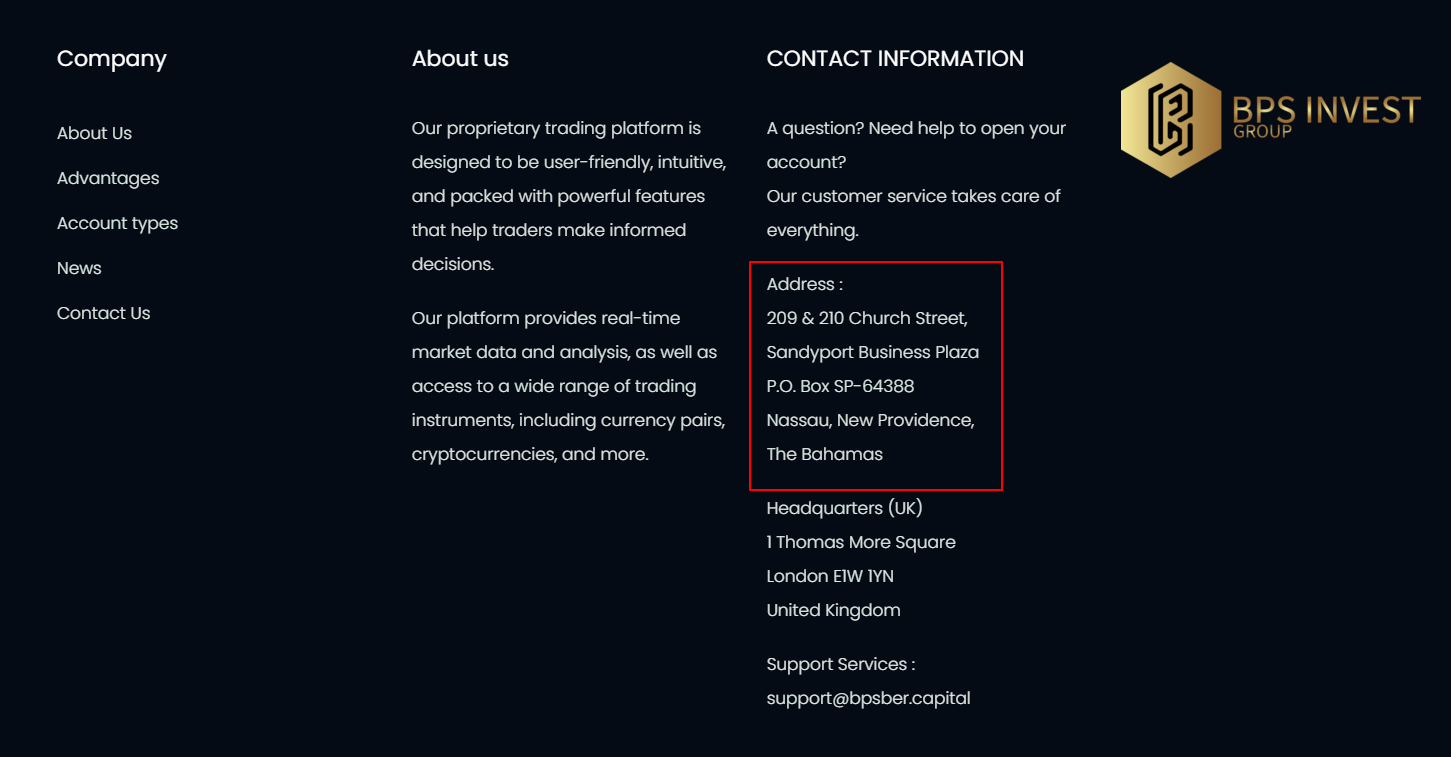This screenshot has width=1451, height=757.
Task: Click the 209 & 210 Church Street line
Action: click(x=867, y=318)
